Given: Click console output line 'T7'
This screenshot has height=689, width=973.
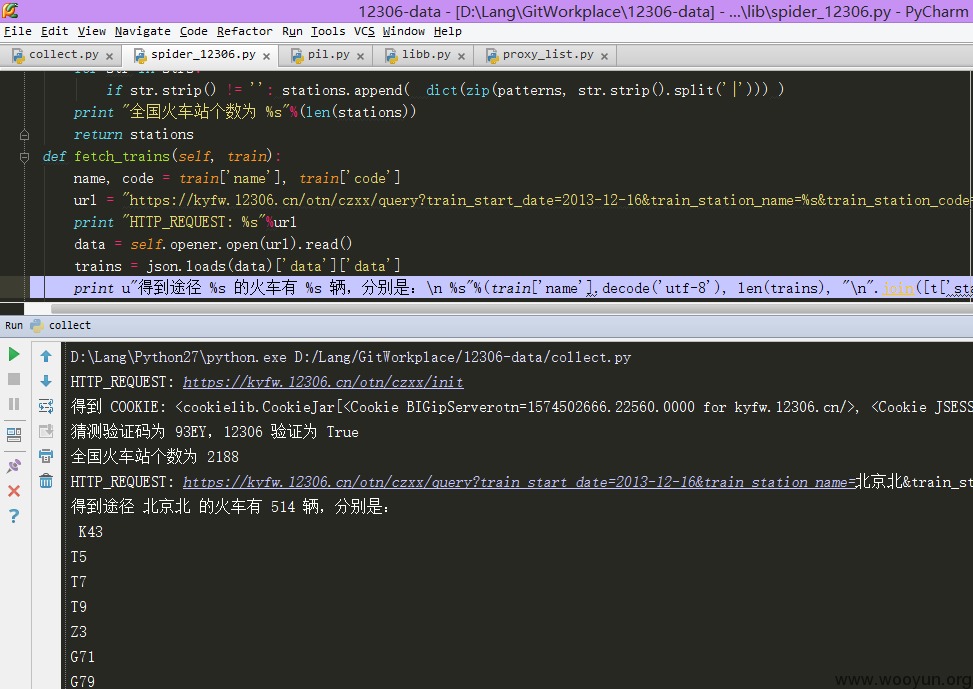Looking at the screenshot, I should (x=79, y=582).
